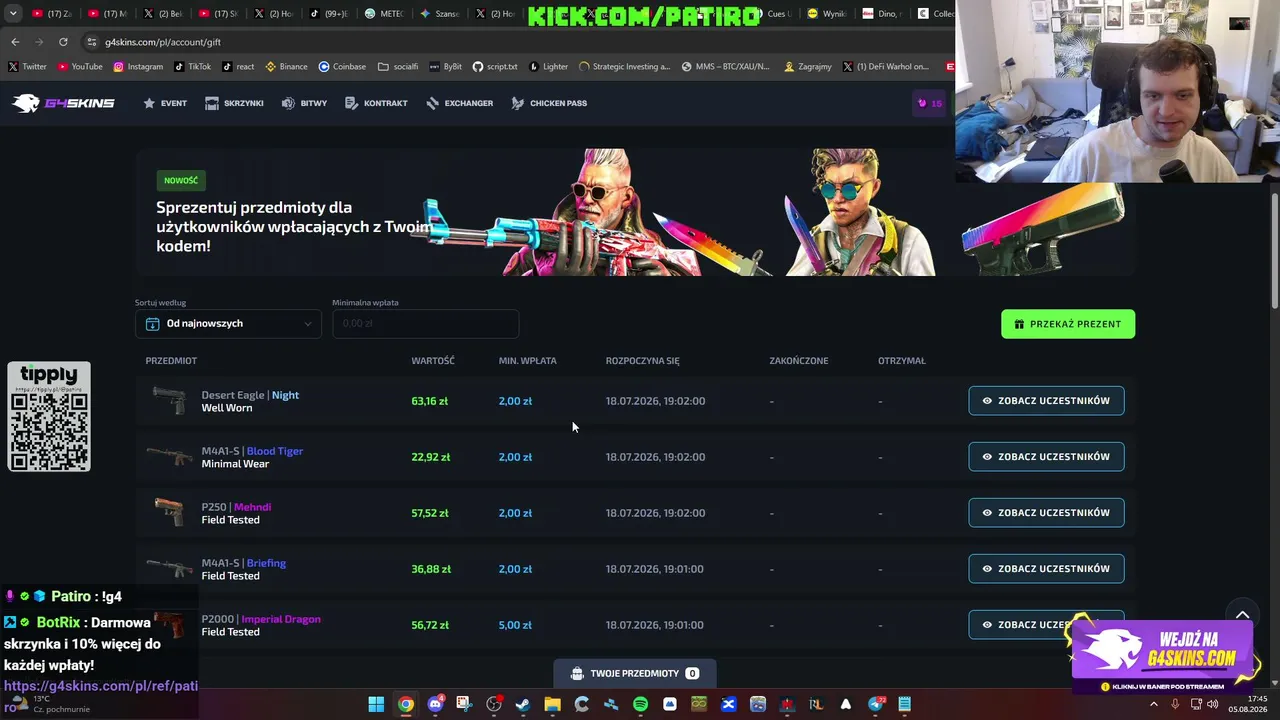Open the Zagrajmy bookmark

click(x=807, y=67)
